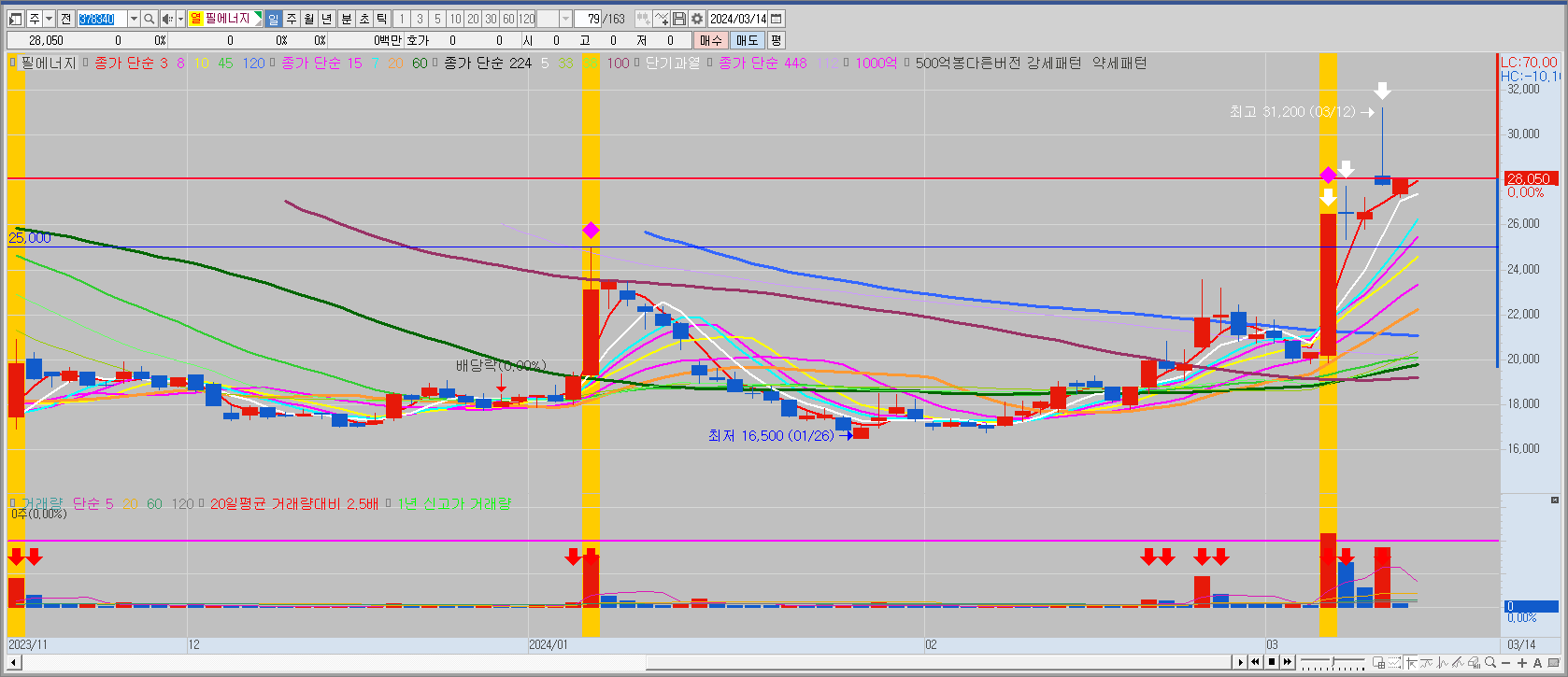This screenshot has width=1568, height=677.
Task: Start chart replay with the play button
Action: pos(1241,662)
